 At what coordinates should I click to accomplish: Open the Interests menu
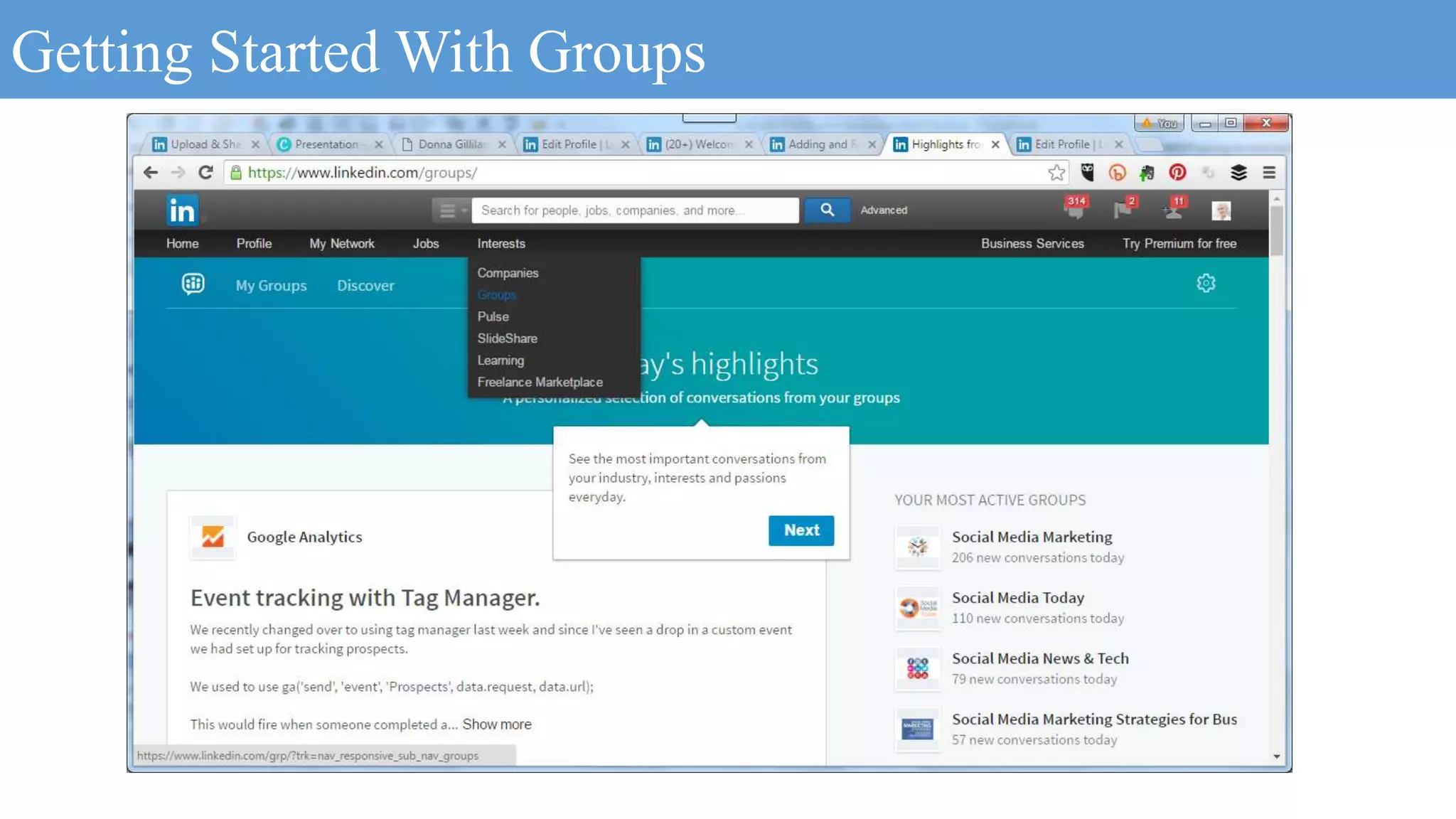pos(501,243)
